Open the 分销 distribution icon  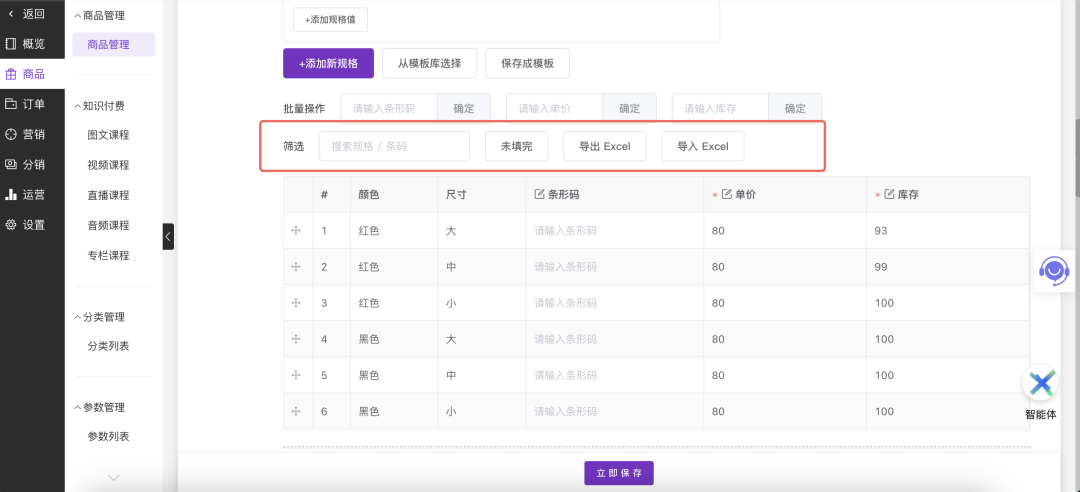(10, 164)
